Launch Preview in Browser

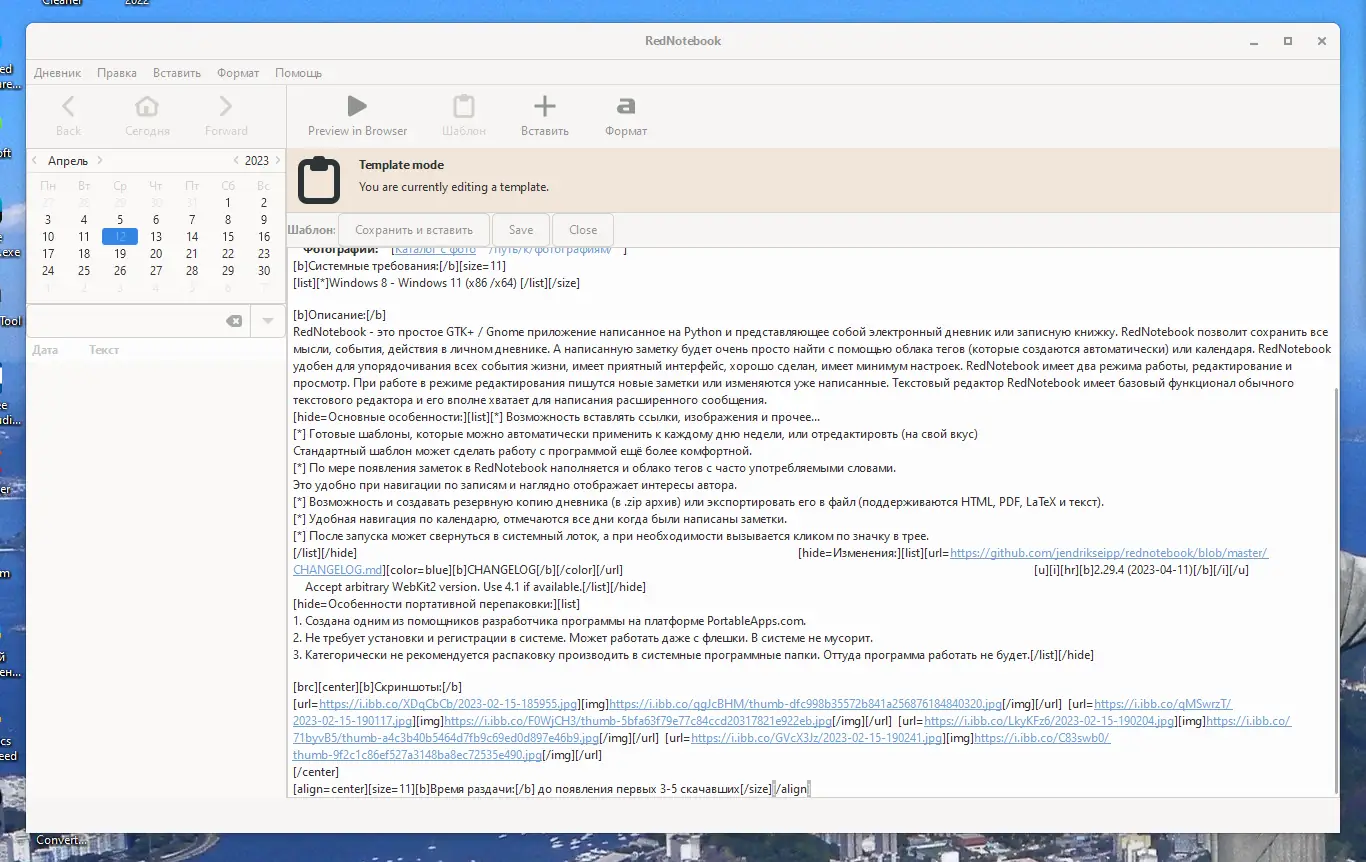coord(357,115)
